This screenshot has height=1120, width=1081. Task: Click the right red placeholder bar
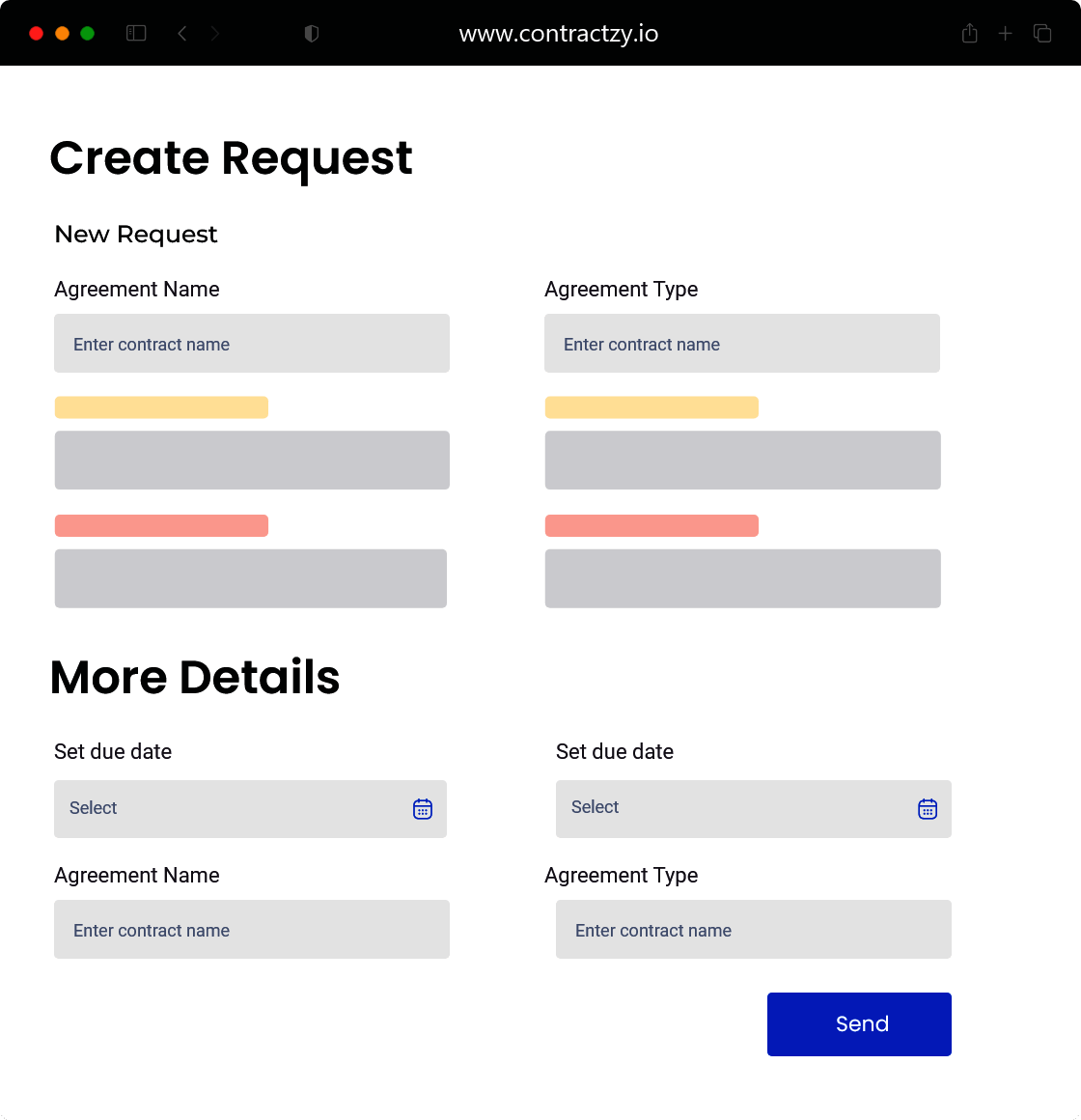click(x=651, y=526)
